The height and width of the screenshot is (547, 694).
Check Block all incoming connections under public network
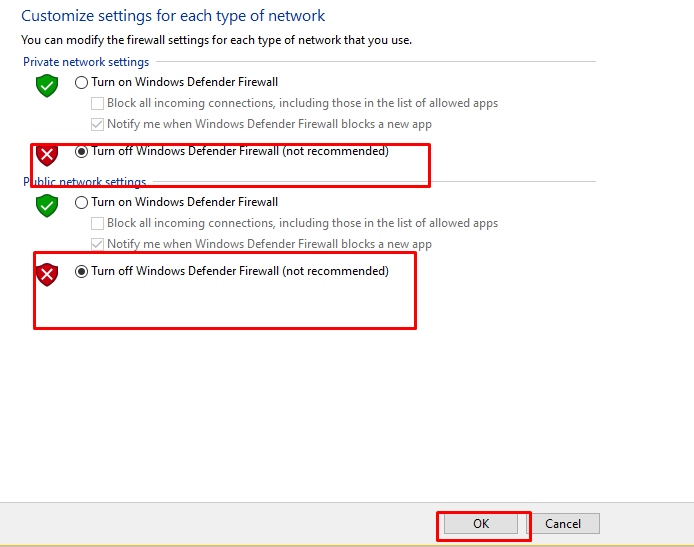97,223
